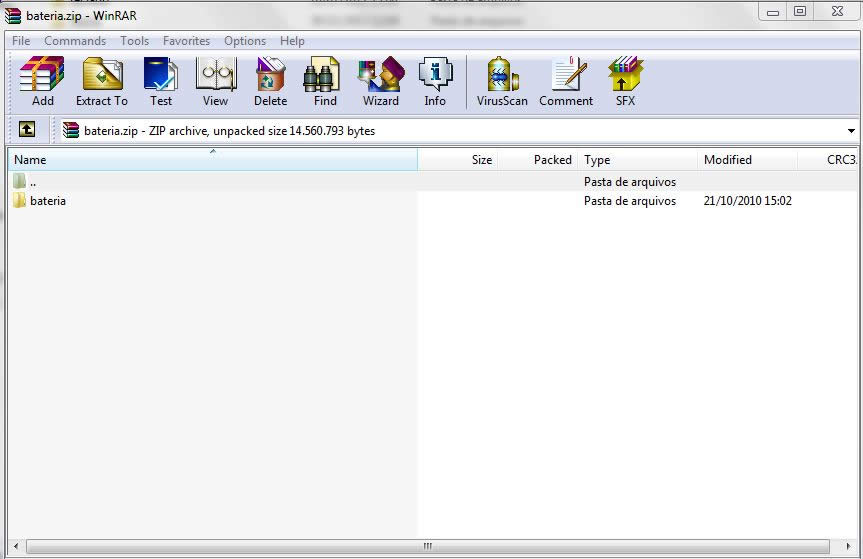Select the parent folder ".." icon
Image resolution: width=863 pixels, height=559 pixels.
click(x=20, y=181)
